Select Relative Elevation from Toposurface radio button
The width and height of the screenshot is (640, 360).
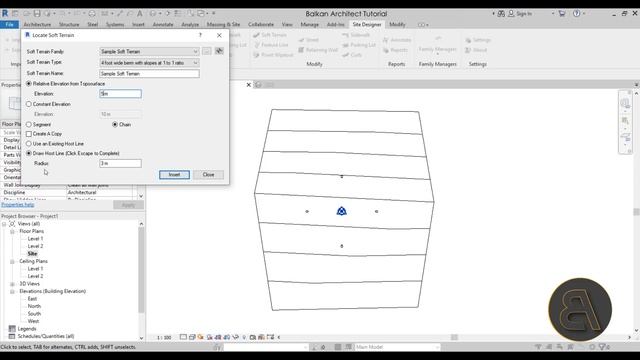[29, 83]
